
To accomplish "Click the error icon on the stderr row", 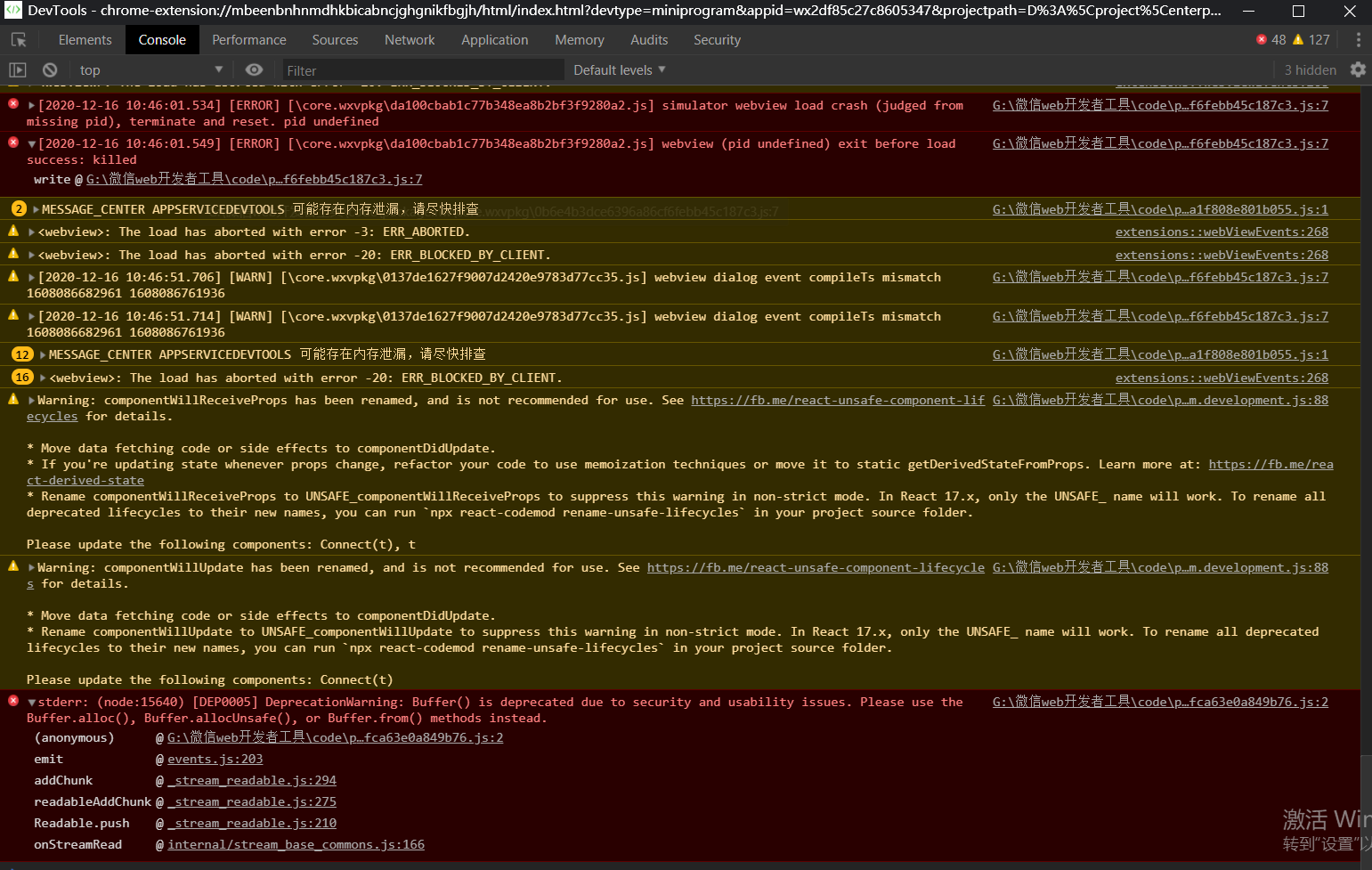I will 13,701.
